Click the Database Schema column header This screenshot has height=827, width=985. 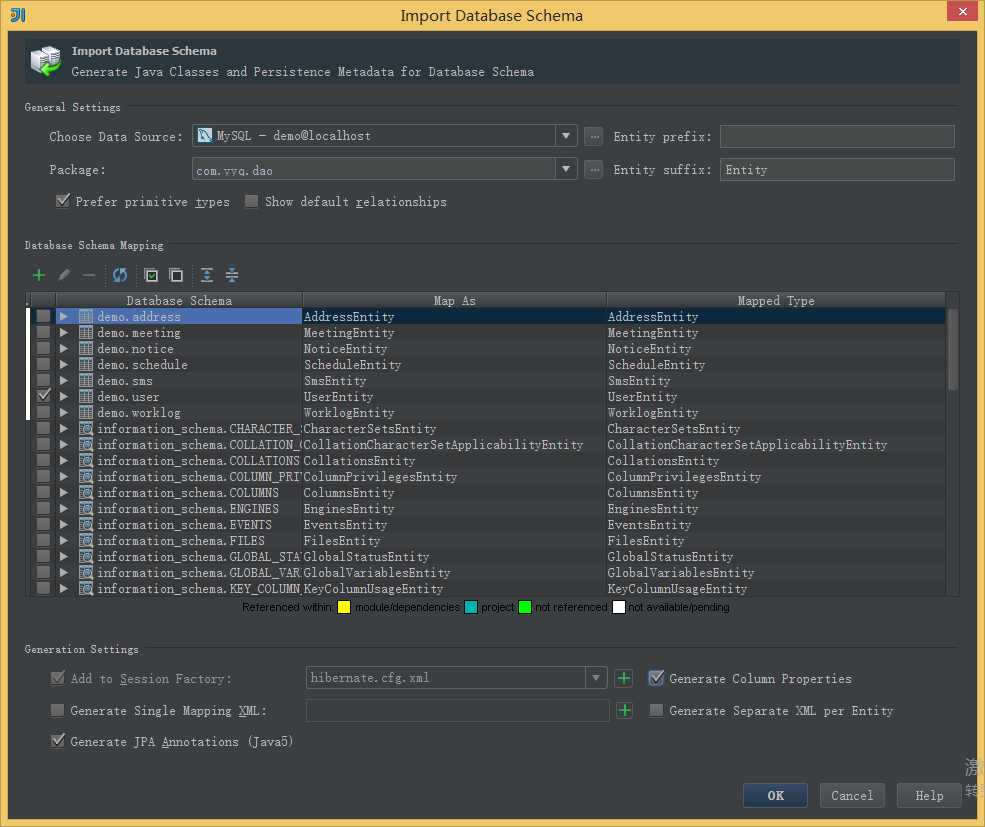179,300
